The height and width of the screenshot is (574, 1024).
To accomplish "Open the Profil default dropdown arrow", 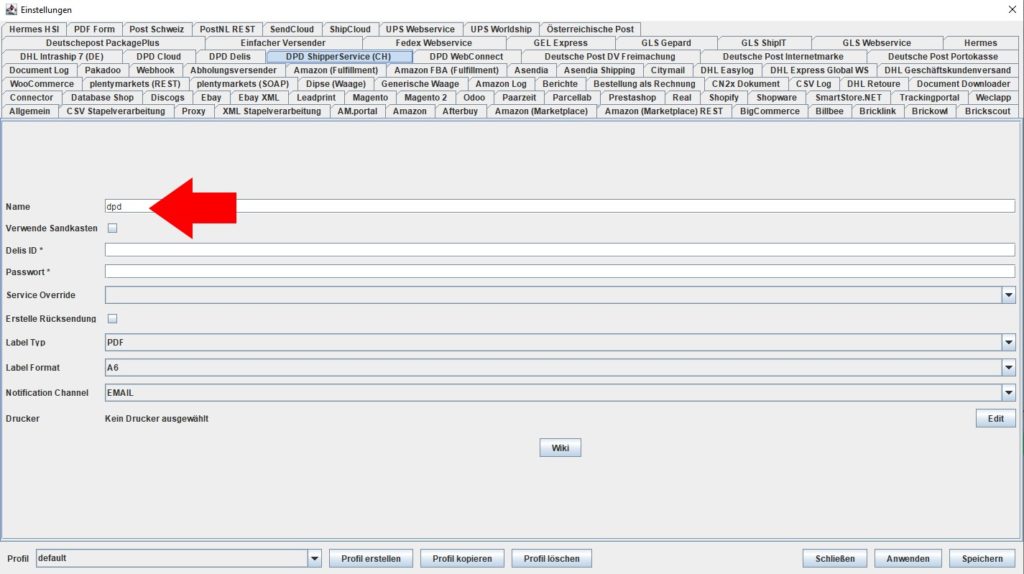I will (314, 558).
